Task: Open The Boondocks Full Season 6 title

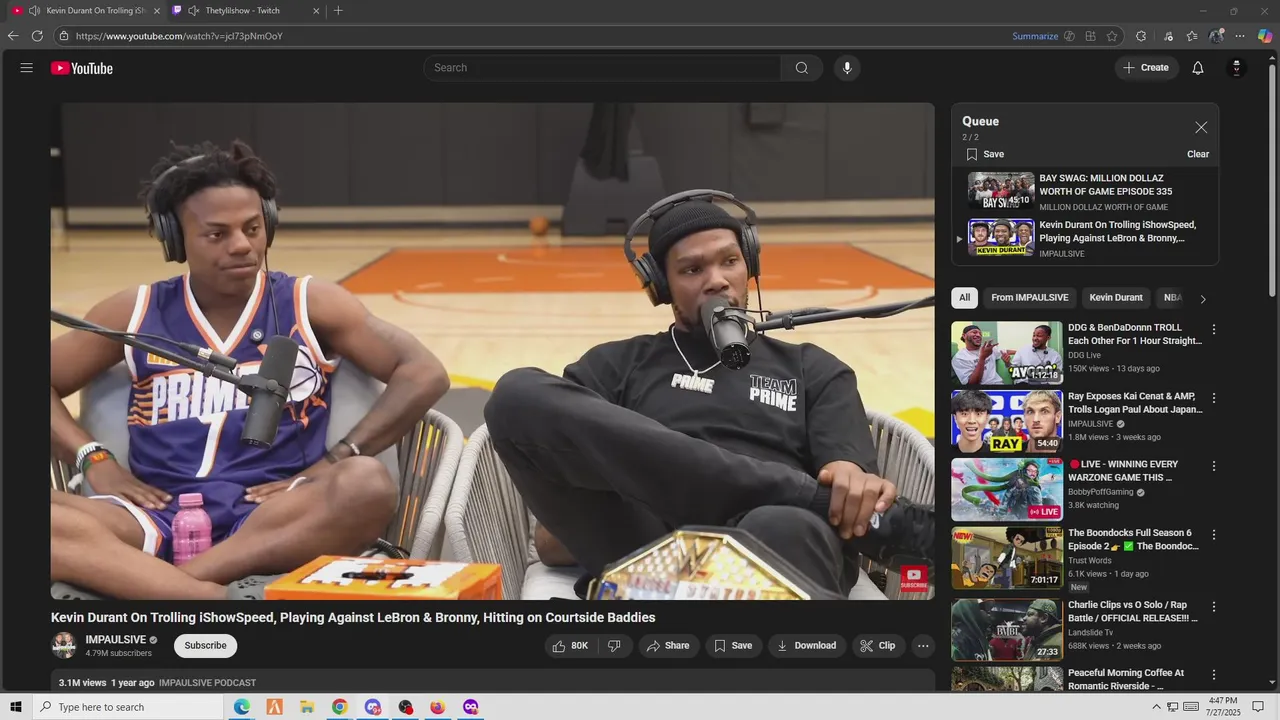Action: tap(1133, 540)
